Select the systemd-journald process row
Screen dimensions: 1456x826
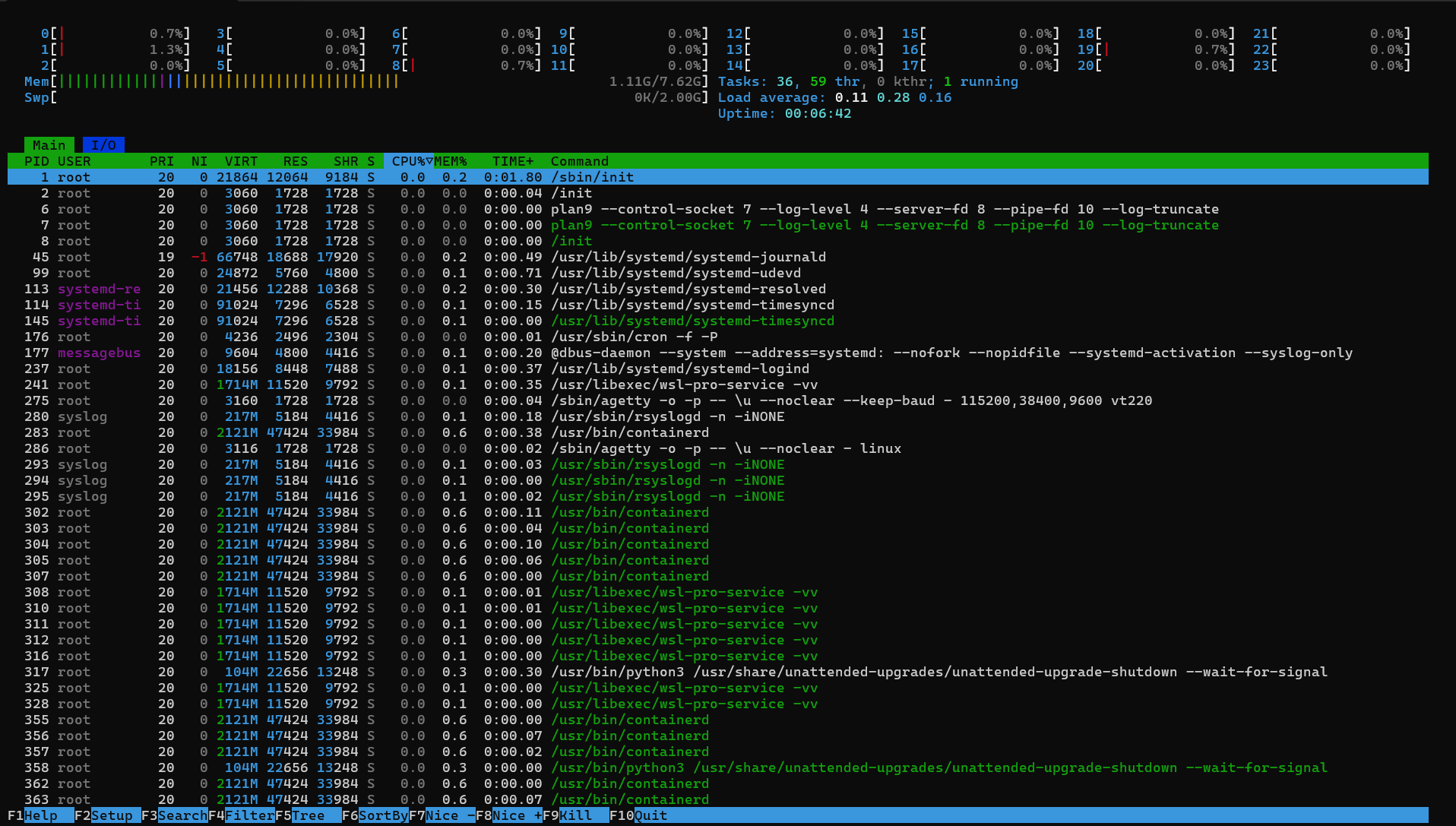[x=688, y=257]
